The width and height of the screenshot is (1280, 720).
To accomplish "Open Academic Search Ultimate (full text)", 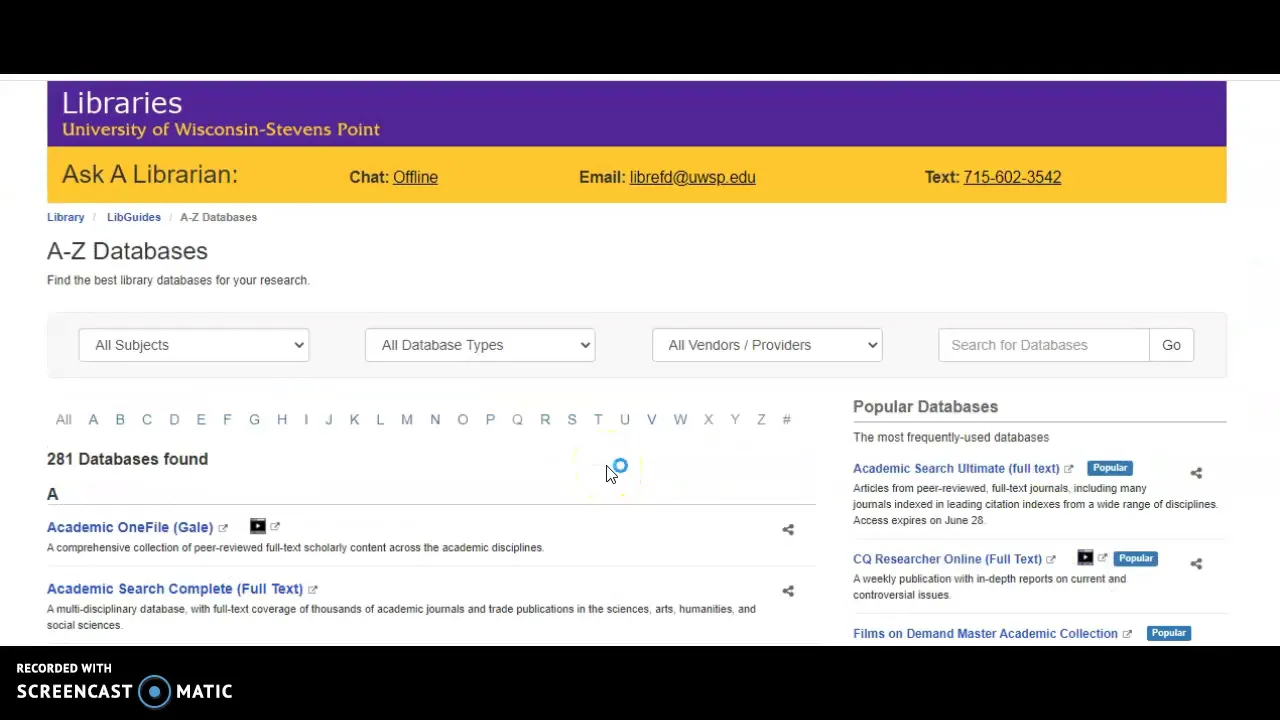I will point(956,468).
